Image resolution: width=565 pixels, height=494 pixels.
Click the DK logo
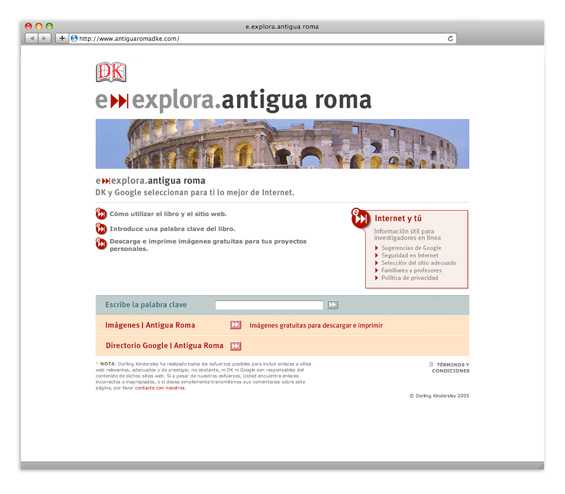[111, 72]
